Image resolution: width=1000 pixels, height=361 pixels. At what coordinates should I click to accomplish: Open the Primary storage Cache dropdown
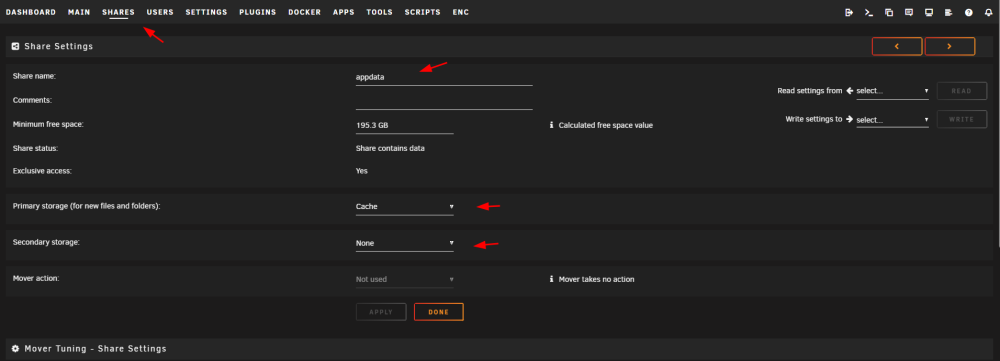point(405,207)
